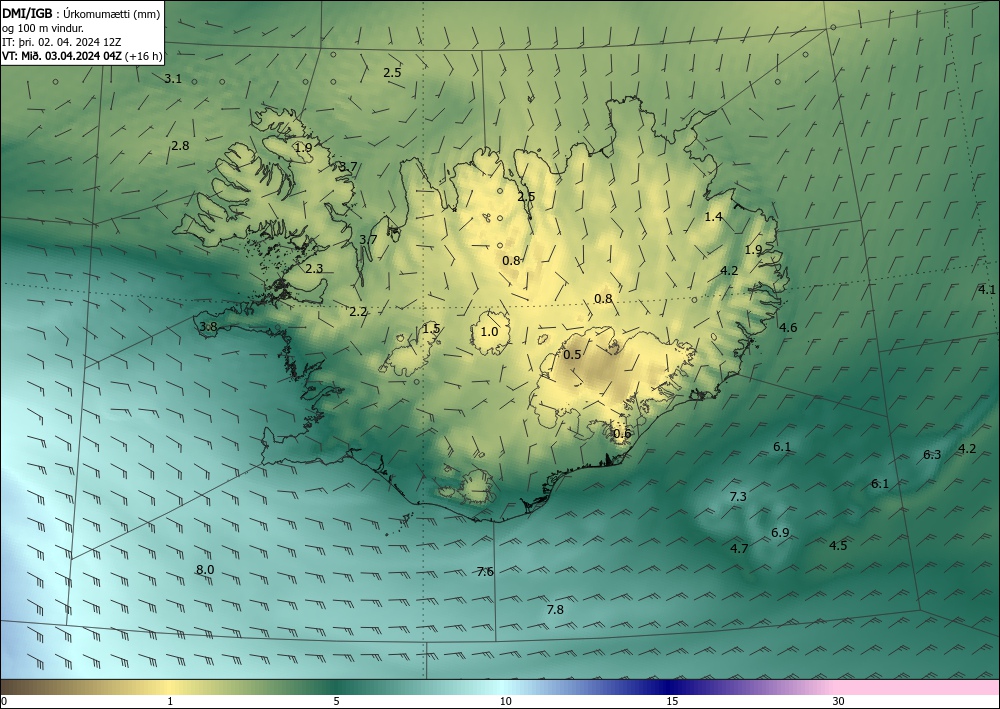Image resolution: width=1000 pixels, height=709 pixels.
Task: Click the 8.0 value southwest of Iceland
Action: 205,570
